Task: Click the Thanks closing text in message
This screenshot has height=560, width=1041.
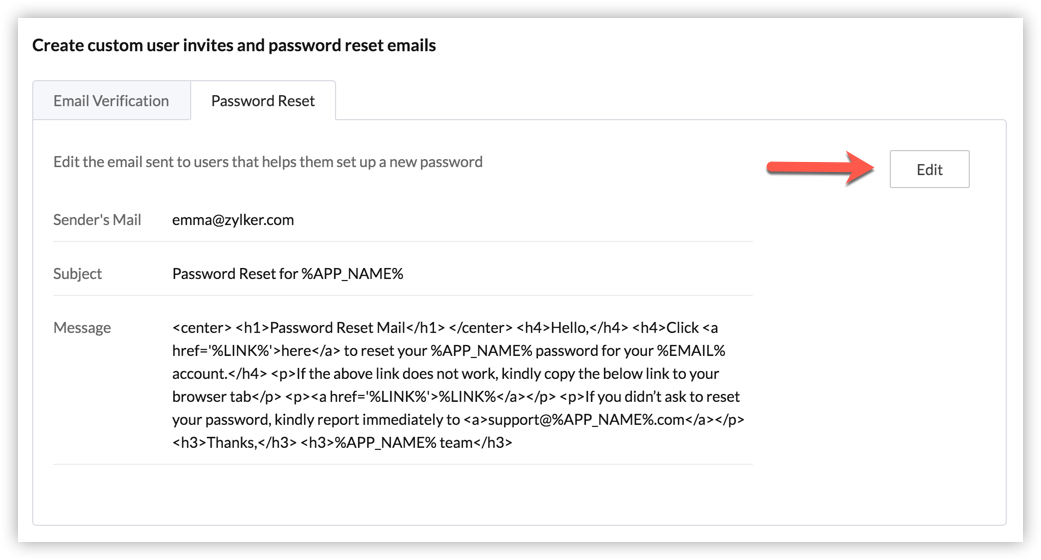Action: tap(232, 443)
